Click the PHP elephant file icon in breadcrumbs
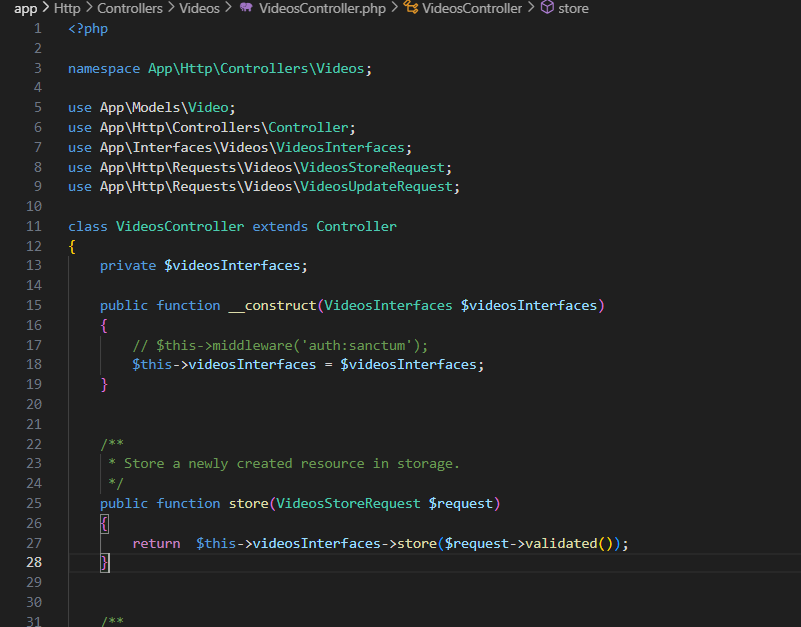The image size is (801, 627). click(246, 8)
